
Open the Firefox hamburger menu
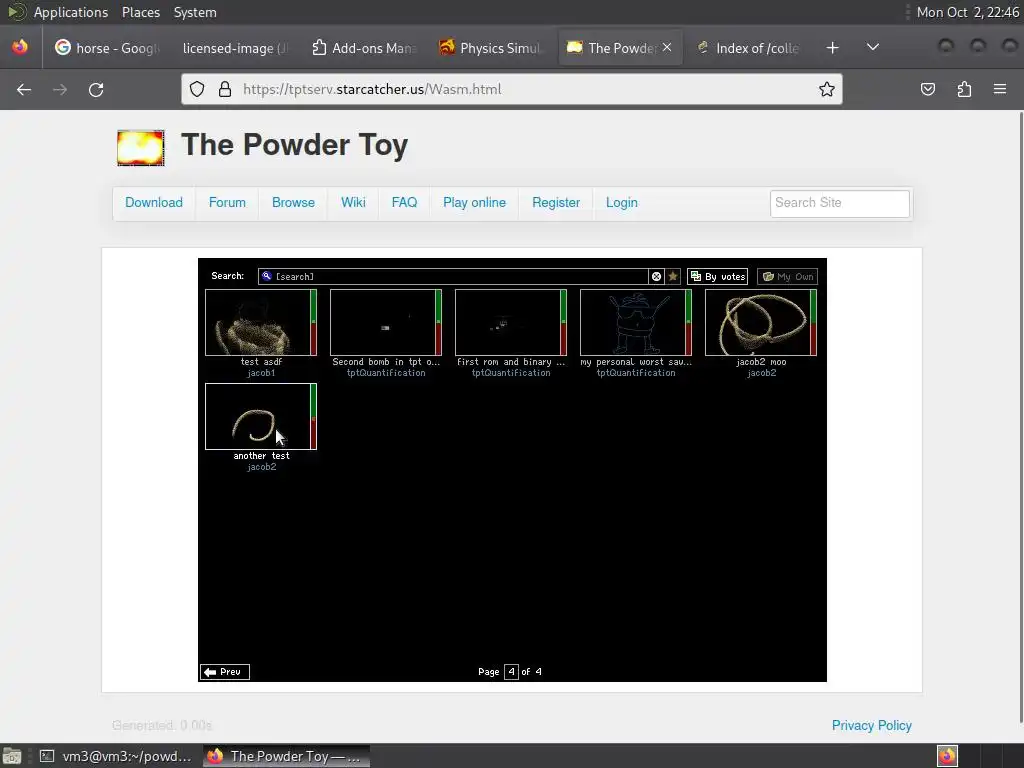coord(1000,89)
